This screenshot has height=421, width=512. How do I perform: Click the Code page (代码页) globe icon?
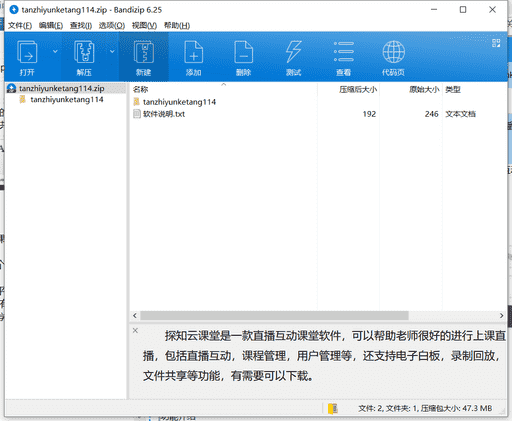[394, 52]
